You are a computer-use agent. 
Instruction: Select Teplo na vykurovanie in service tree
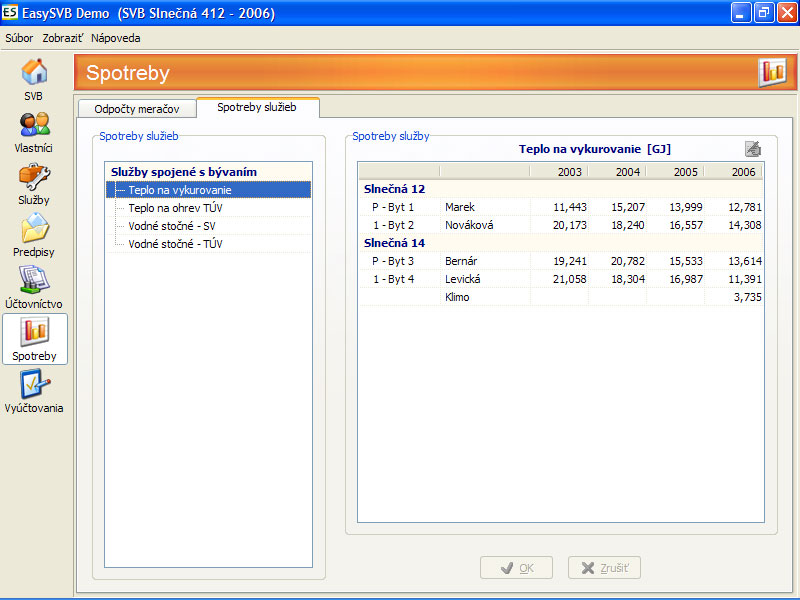pyautogui.click(x=209, y=190)
